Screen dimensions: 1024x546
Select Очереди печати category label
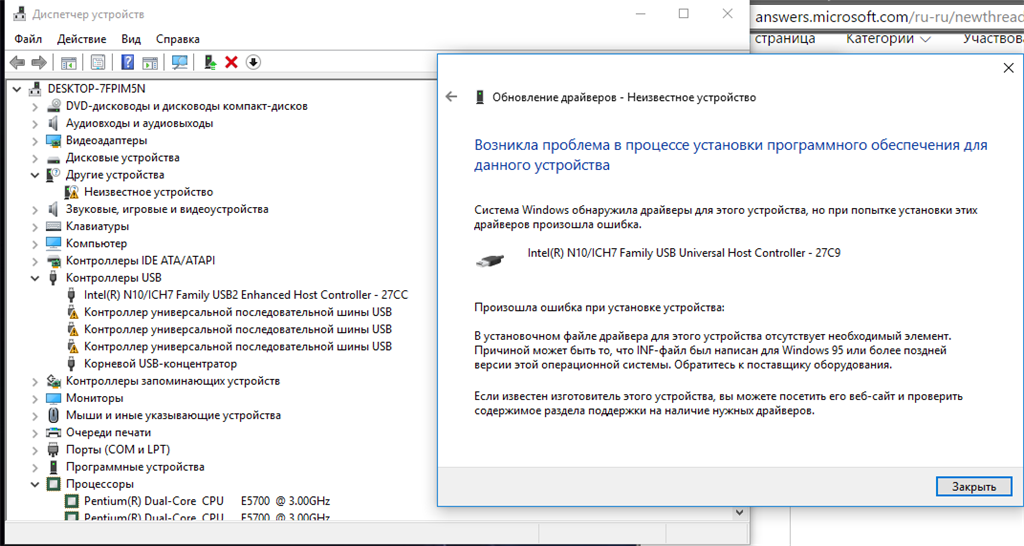[108, 432]
